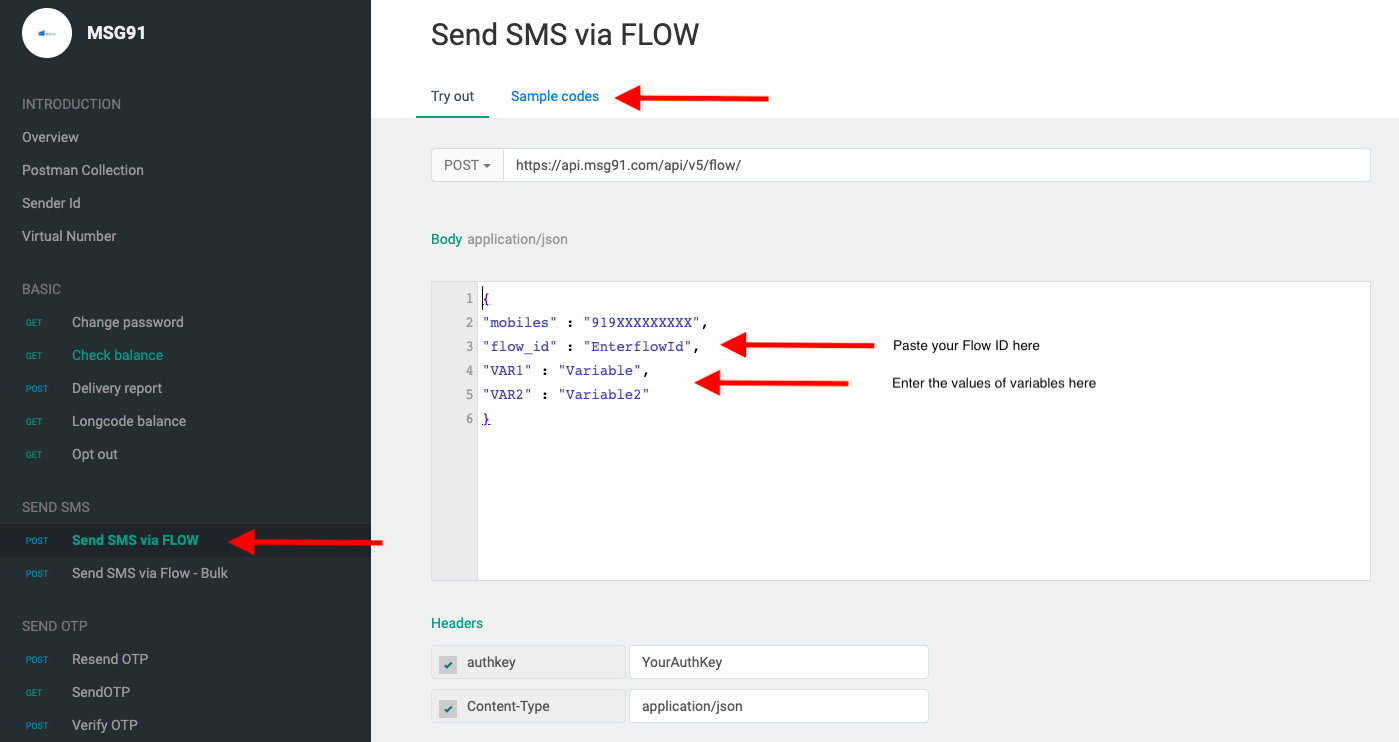This screenshot has height=742, width=1399.
Task: Click the Send SMS via FLOW heading
Action: (565, 35)
